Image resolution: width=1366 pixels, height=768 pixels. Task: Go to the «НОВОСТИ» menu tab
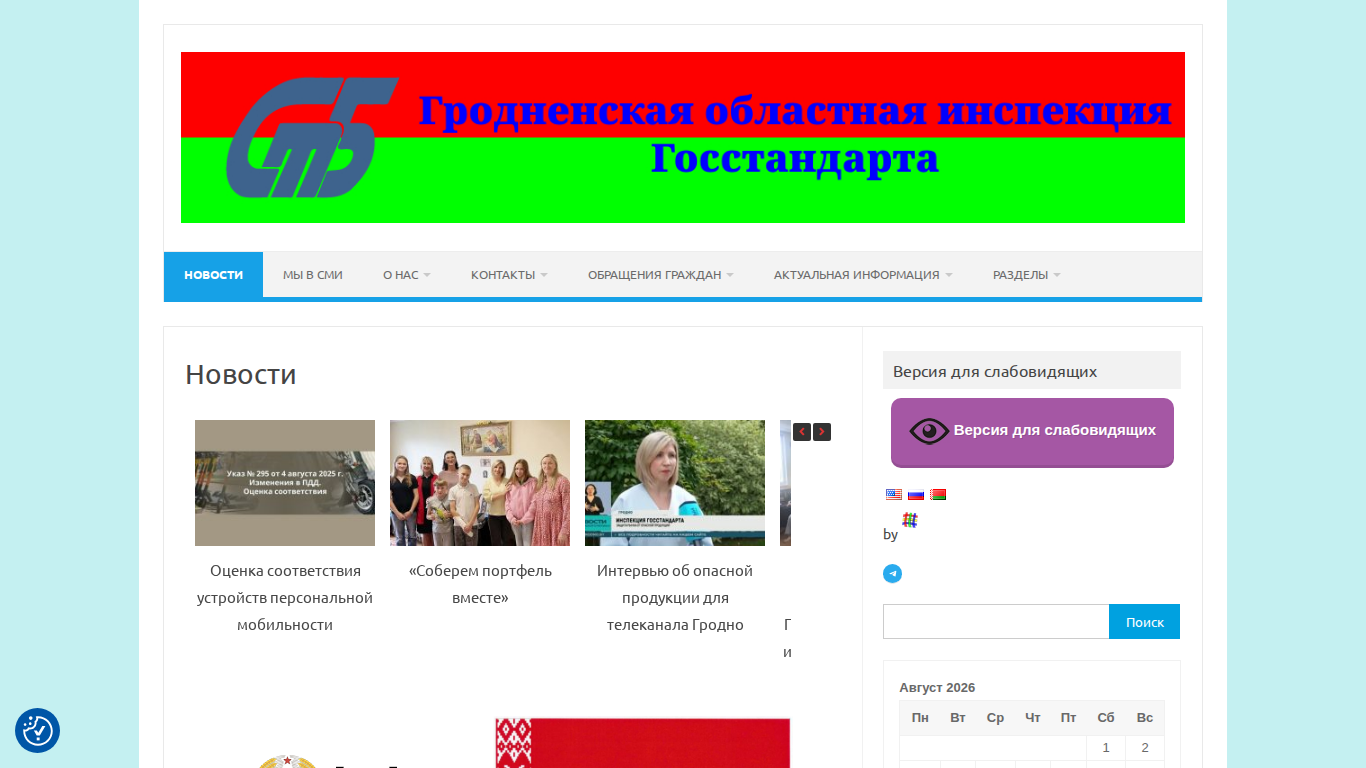213,275
